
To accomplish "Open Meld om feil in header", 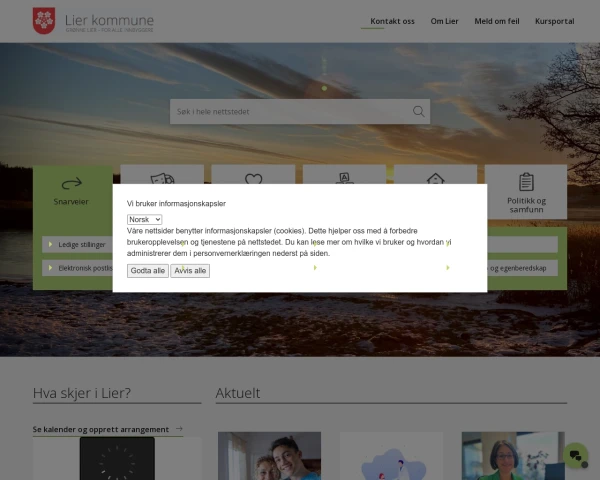I will (x=497, y=21).
